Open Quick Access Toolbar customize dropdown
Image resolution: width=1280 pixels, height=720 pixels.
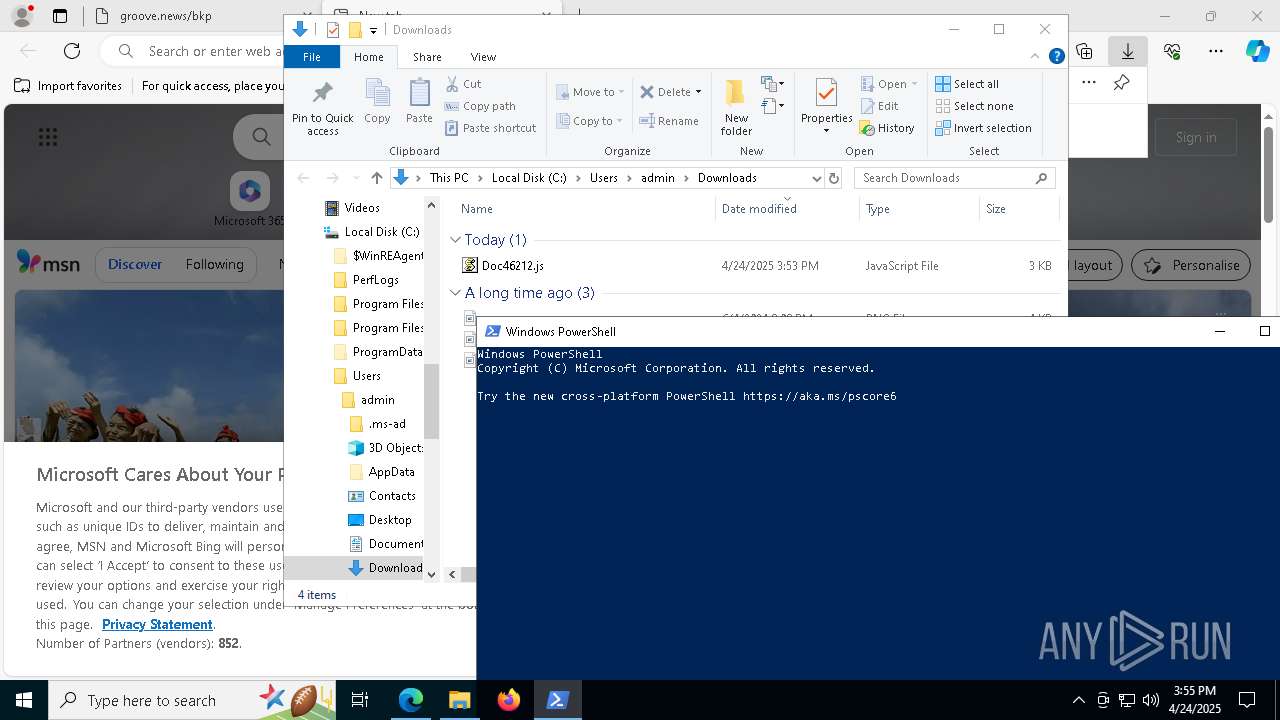[374, 30]
